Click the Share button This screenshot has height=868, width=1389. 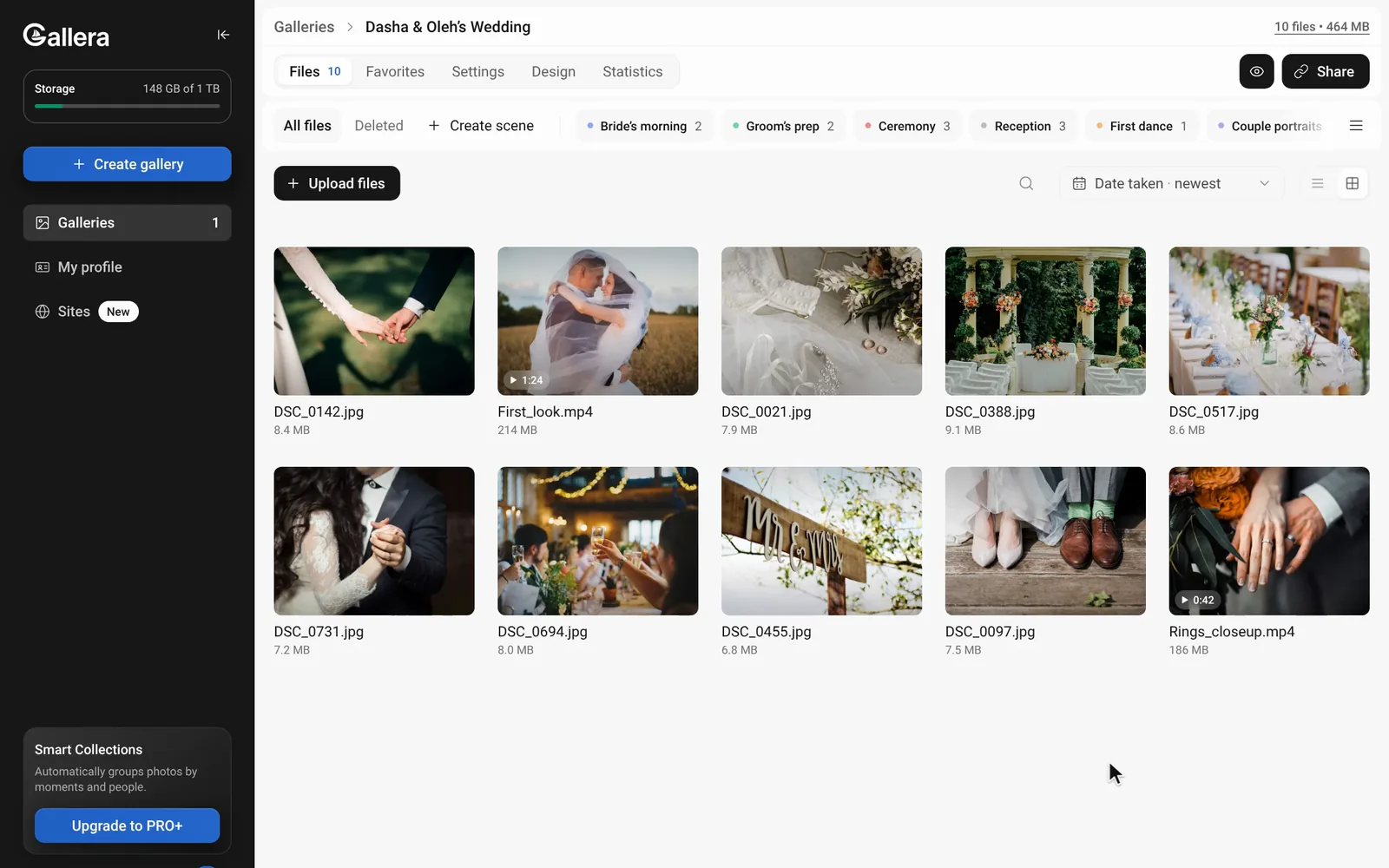[1325, 71]
